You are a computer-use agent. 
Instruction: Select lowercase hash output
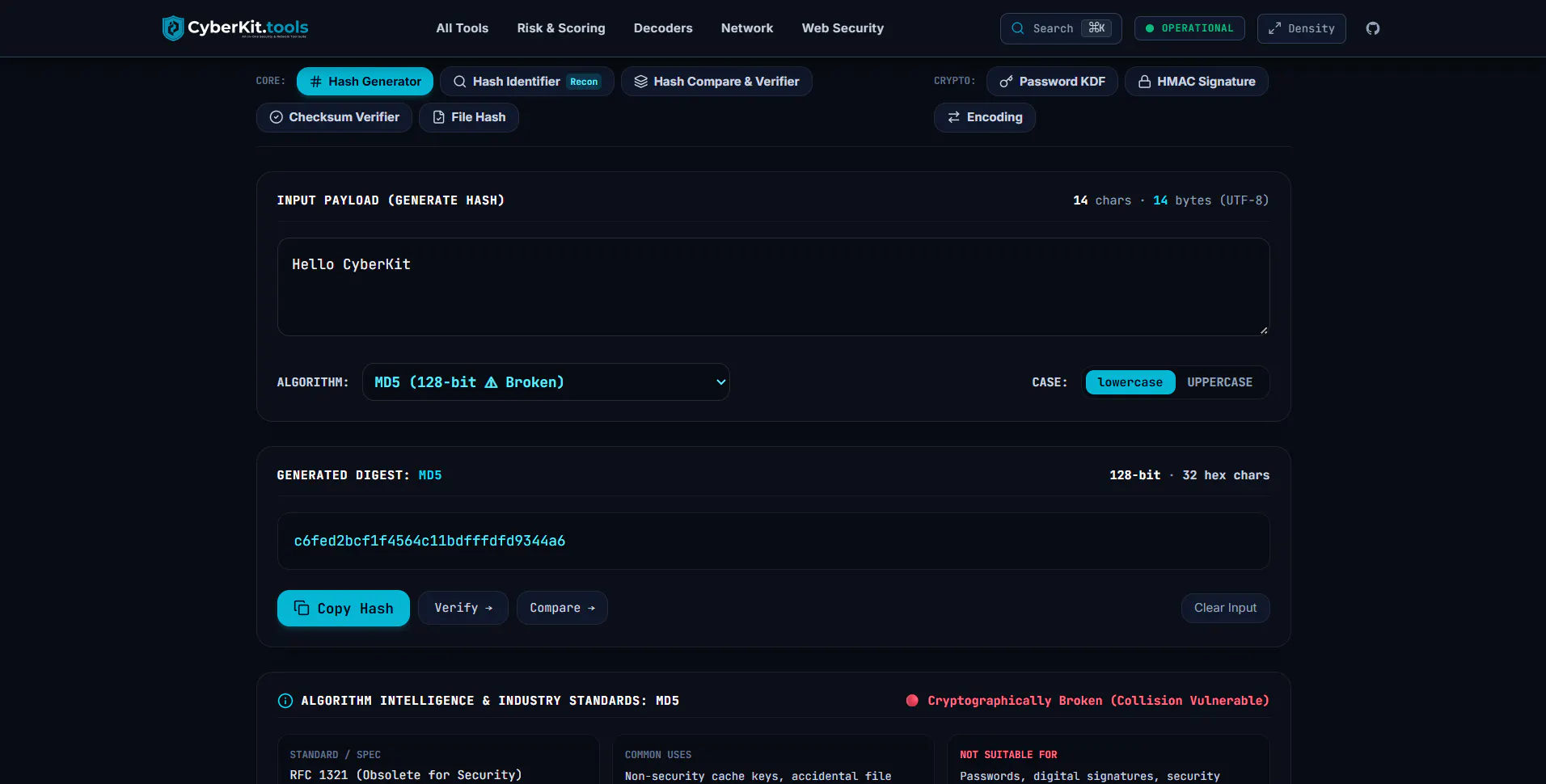pyautogui.click(x=1130, y=382)
